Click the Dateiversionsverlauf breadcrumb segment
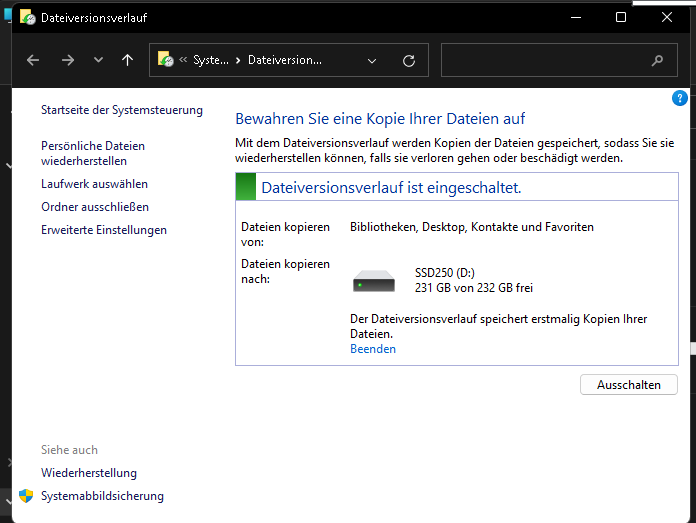The width and height of the screenshot is (696, 523). click(285, 60)
